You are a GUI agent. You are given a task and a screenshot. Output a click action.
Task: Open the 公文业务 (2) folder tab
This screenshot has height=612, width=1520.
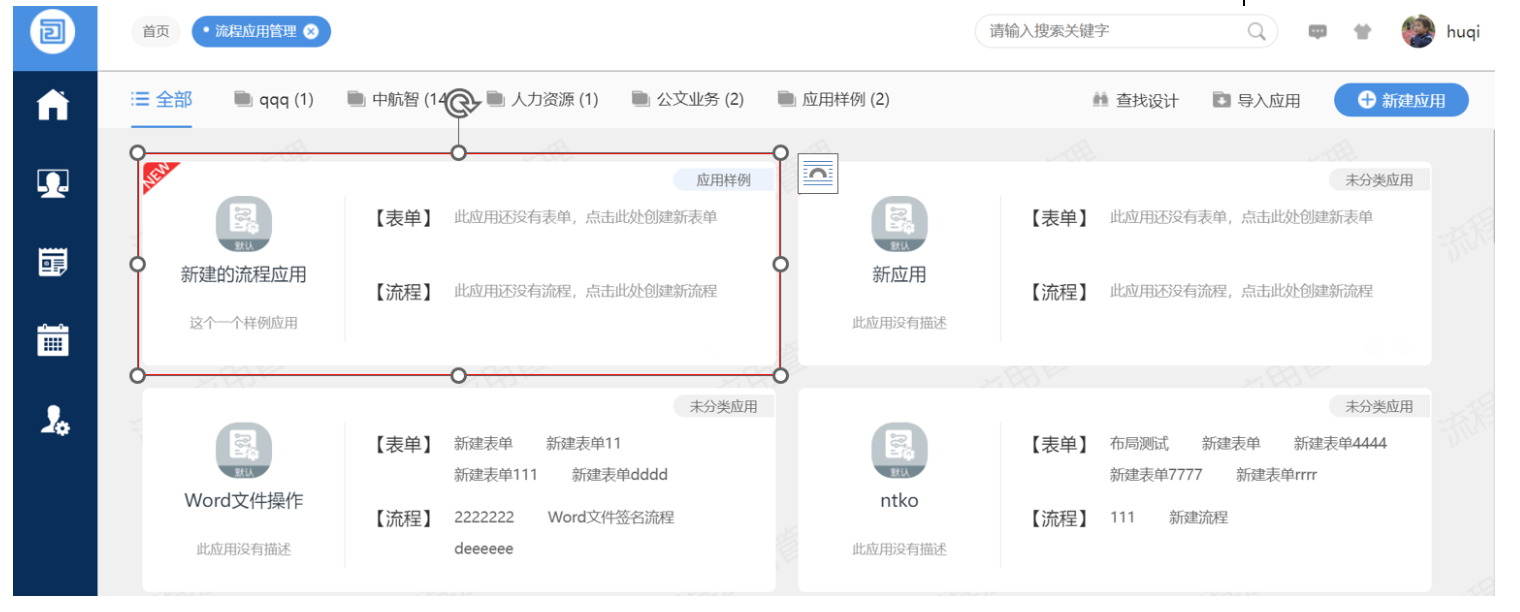click(x=688, y=99)
